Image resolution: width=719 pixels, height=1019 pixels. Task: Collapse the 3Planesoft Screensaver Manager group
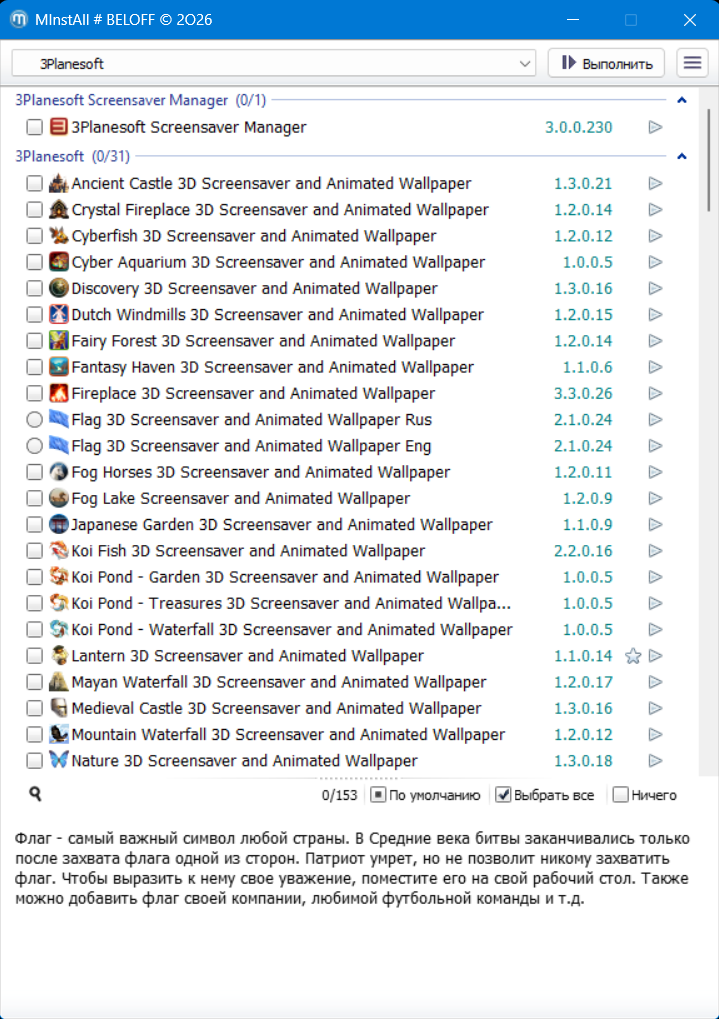pos(682,100)
